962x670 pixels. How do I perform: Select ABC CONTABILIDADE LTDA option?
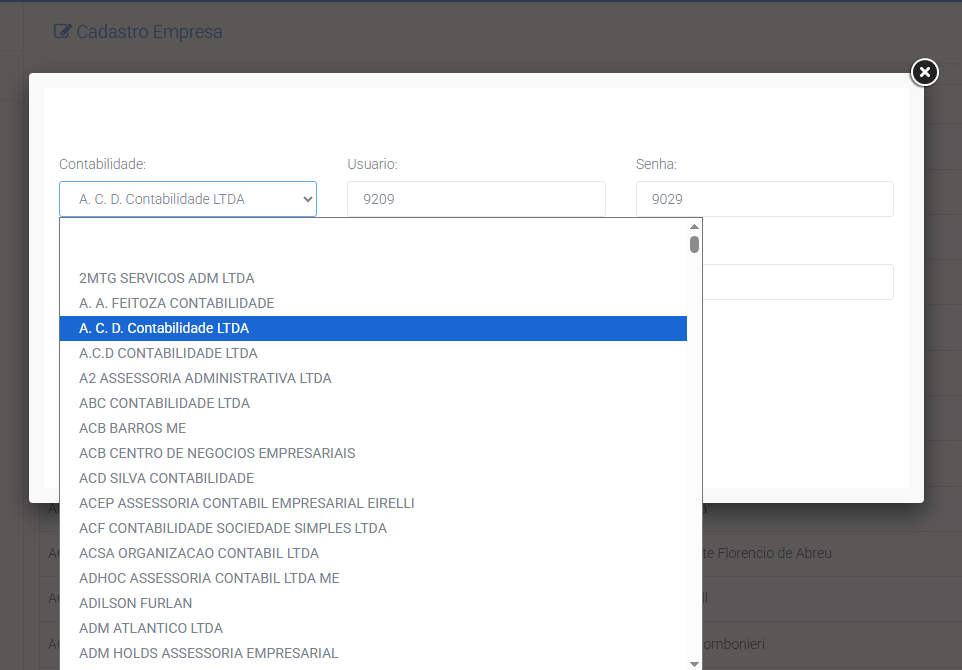[x=164, y=403]
